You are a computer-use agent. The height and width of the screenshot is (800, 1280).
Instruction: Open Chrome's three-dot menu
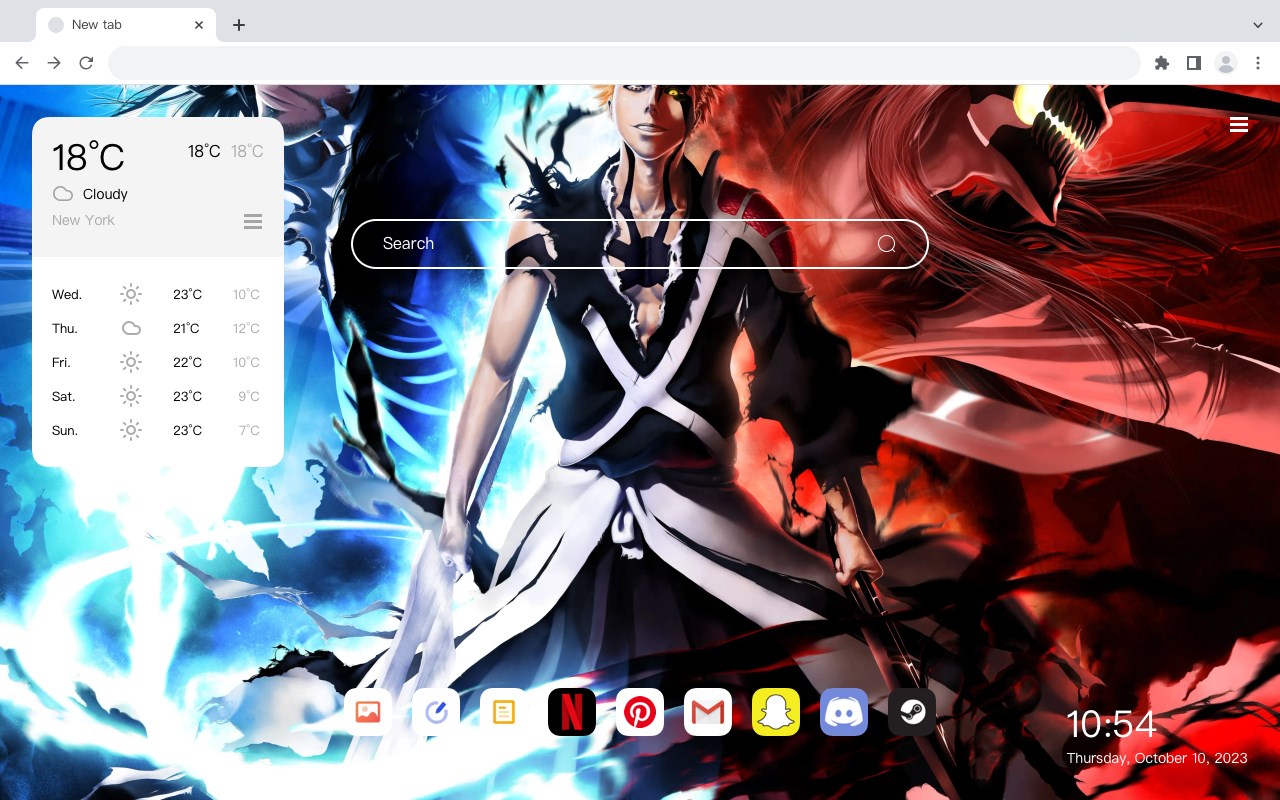click(x=1257, y=63)
